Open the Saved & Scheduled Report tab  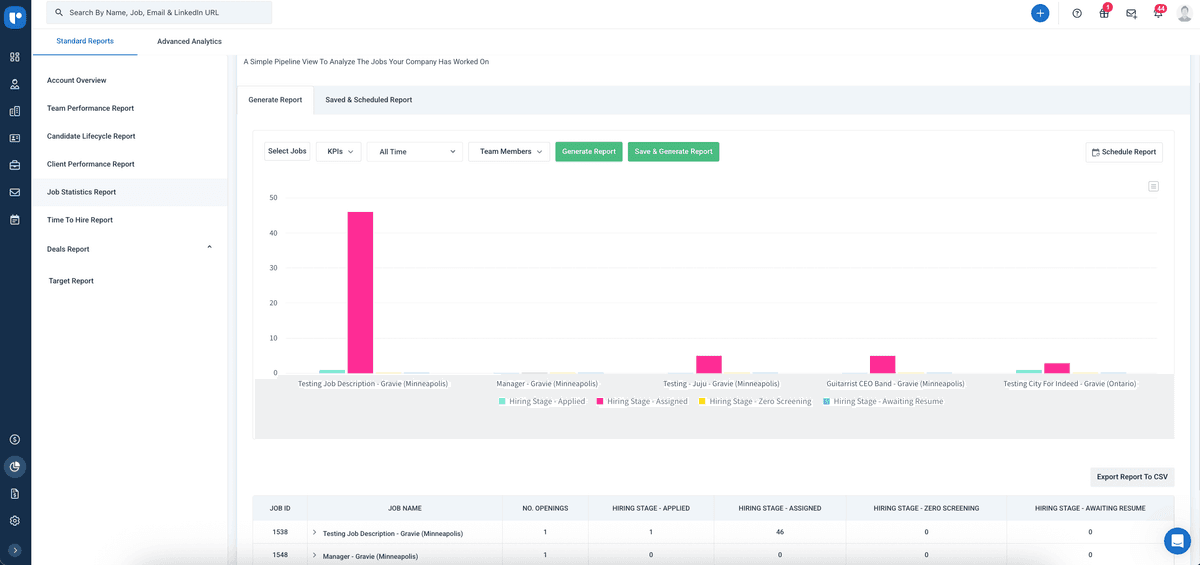(x=368, y=100)
